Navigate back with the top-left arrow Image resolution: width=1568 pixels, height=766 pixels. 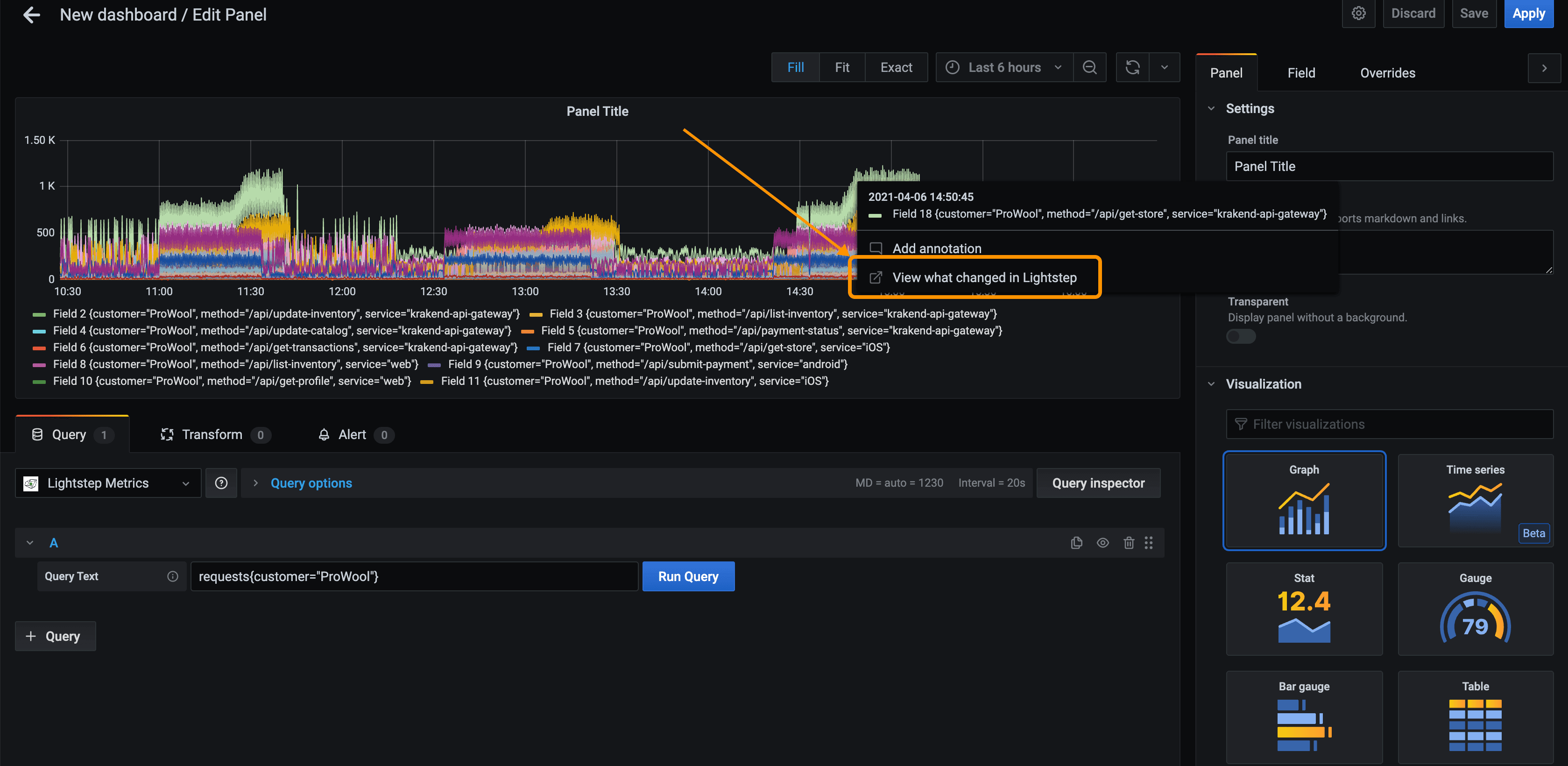(x=31, y=14)
